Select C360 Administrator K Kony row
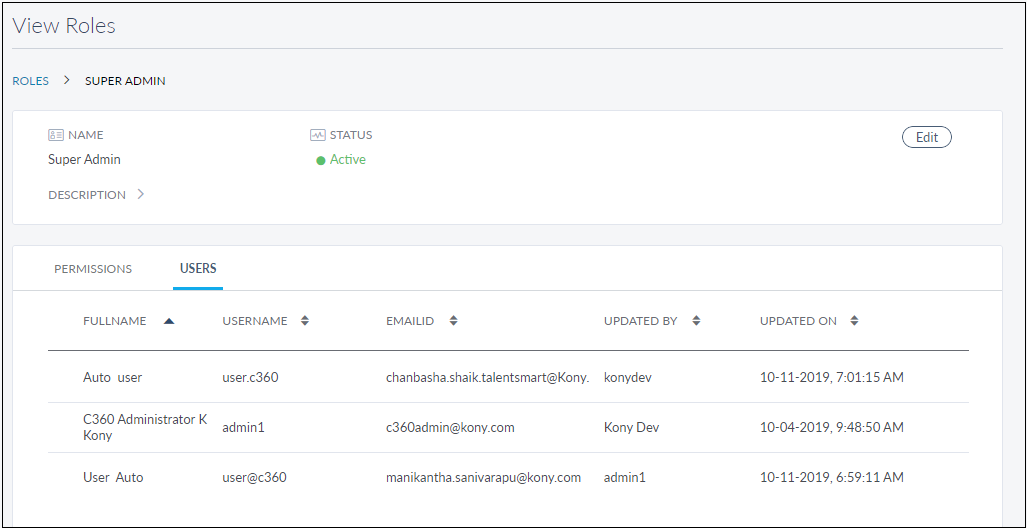This screenshot has width=1027, height=528. point(144,427)
